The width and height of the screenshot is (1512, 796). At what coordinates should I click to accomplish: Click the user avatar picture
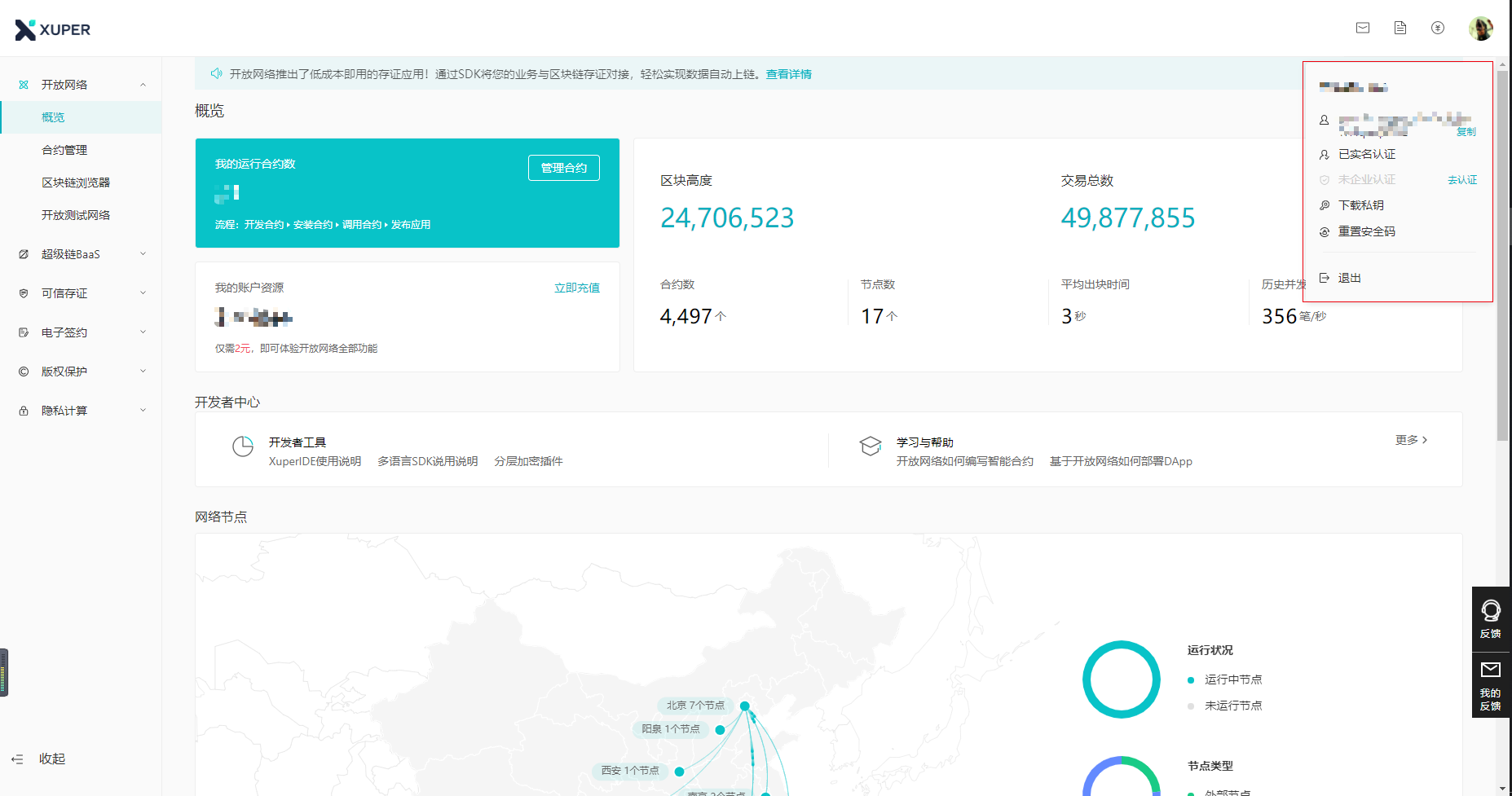pos(1480,29)
